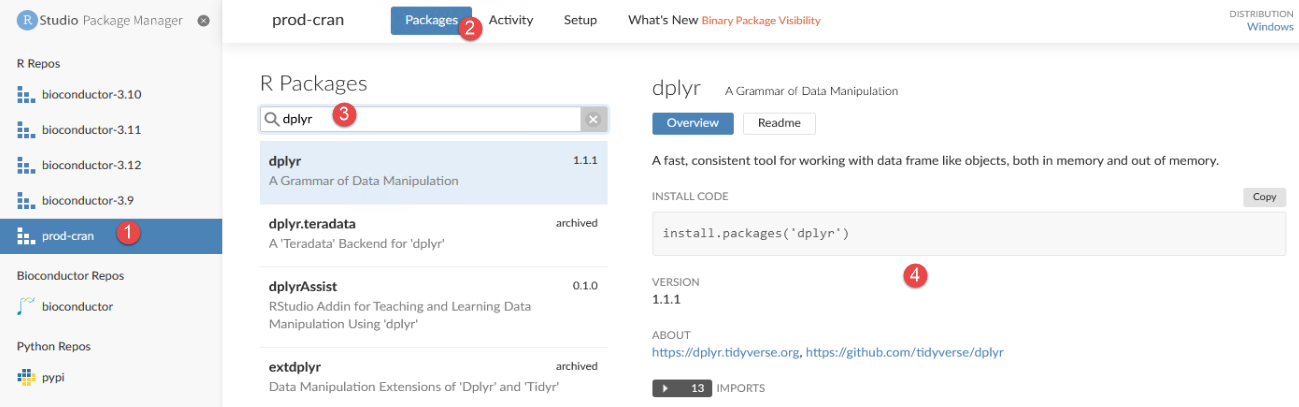Image resolution: width=1299 pixels, height=407 pixels.
Task: Open the Binary Package Visibility link
Action: pos(761,20)
